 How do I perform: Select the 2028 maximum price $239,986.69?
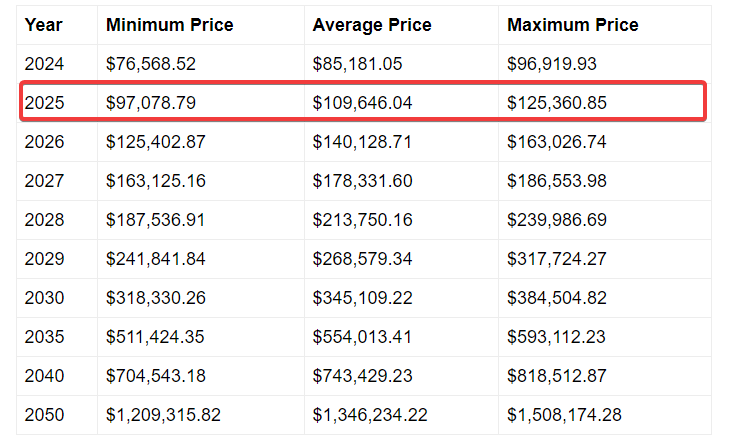pos(557,220)
